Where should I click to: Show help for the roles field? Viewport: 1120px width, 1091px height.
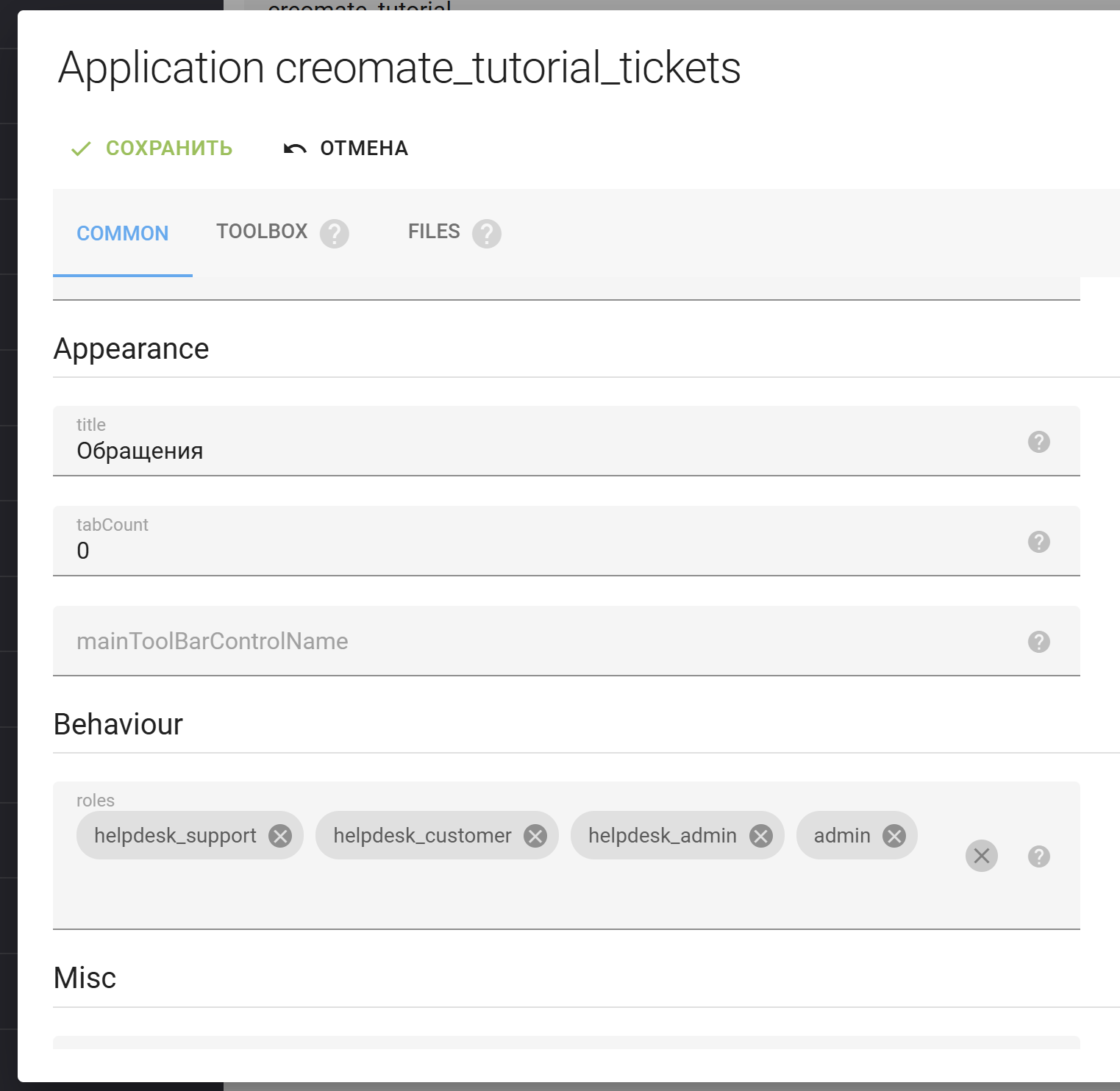(x=1038, y=856)
